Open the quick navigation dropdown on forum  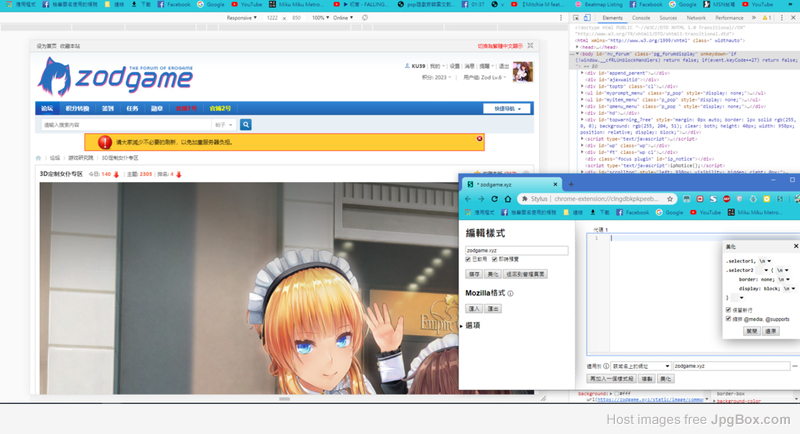click(x=507, y=109)
